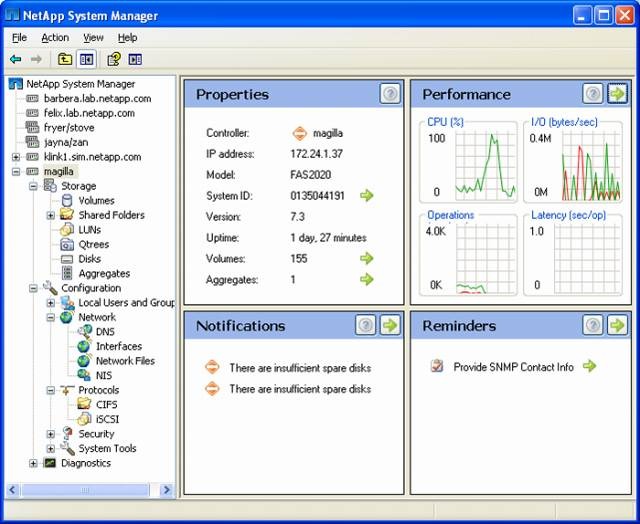
Task: Click the I/O (bytes/sec) performance graph
Action: [x=573, y=161]
